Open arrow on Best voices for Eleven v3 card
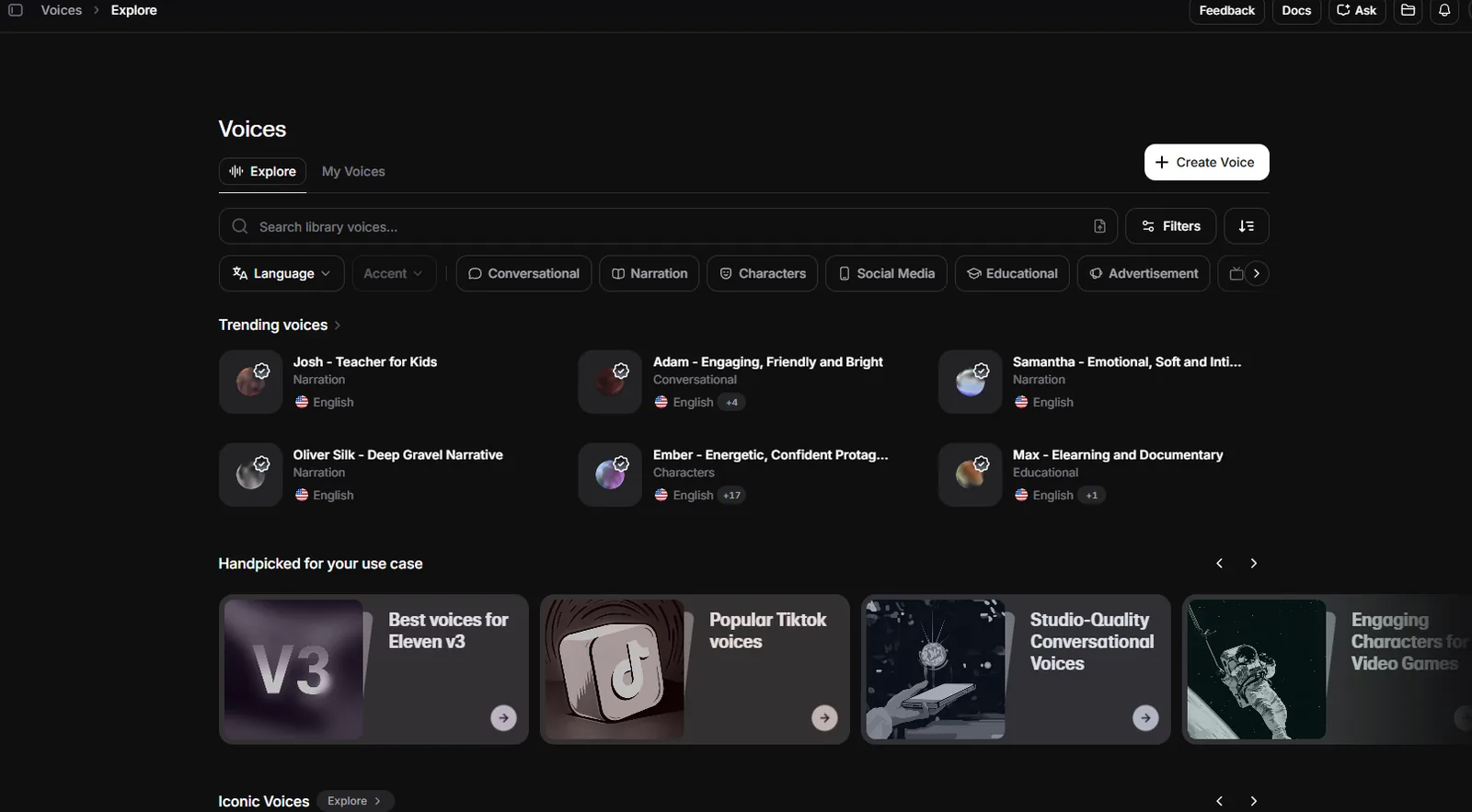Viewport: 1472px width, 812px height. (x=503, y=717)
